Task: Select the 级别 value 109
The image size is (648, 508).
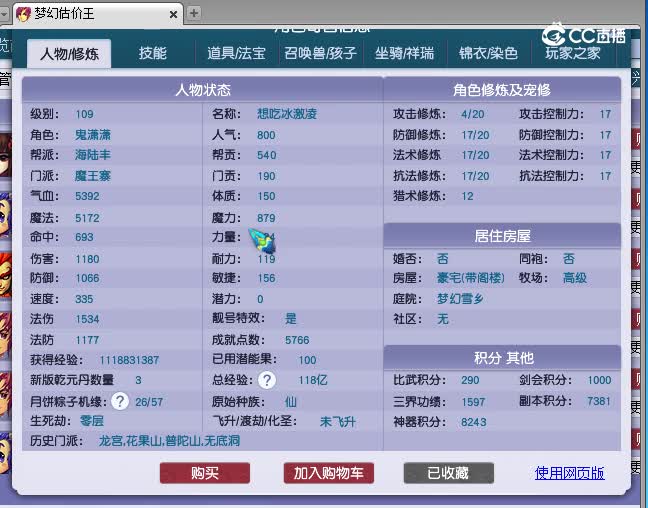Action: tap(84, 114)
